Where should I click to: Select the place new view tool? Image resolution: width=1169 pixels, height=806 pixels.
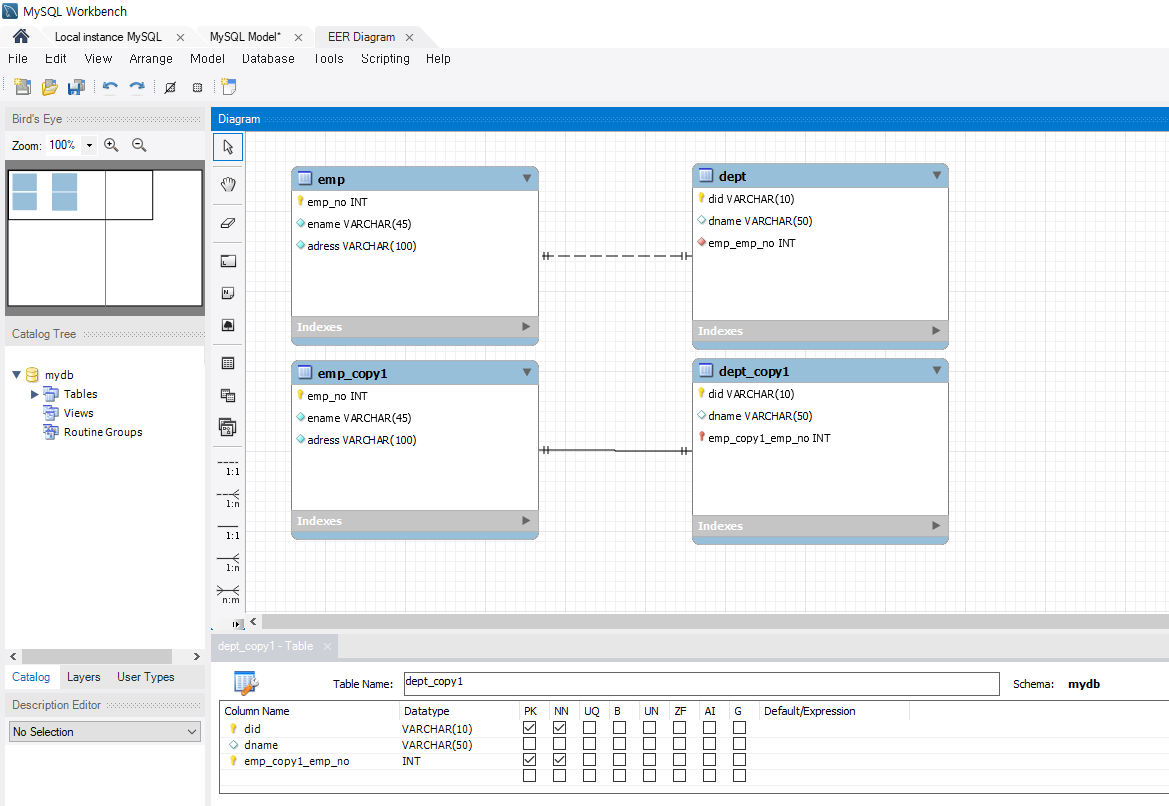tap(228, 395)
